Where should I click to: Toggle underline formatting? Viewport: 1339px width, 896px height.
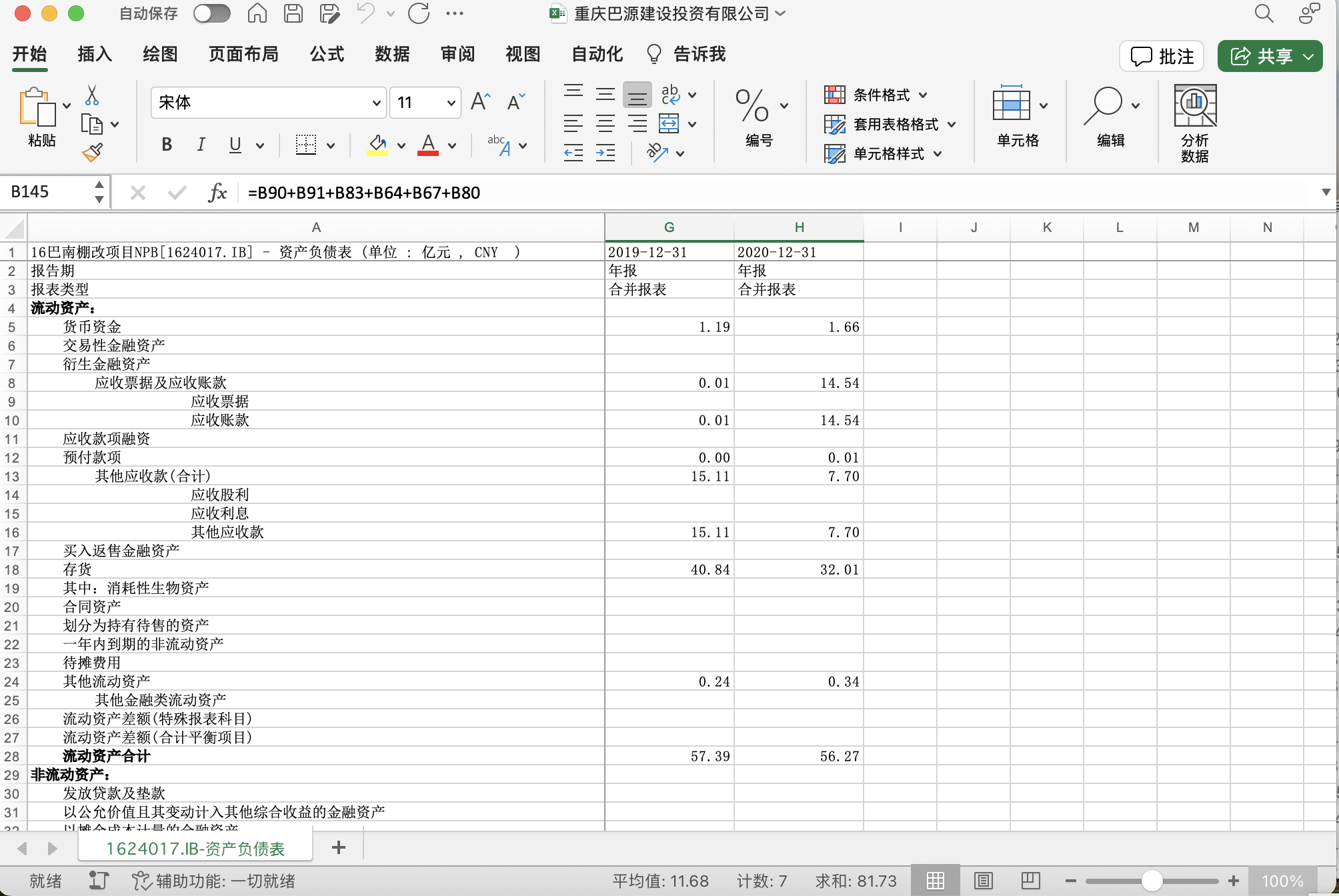click(235, 145)
